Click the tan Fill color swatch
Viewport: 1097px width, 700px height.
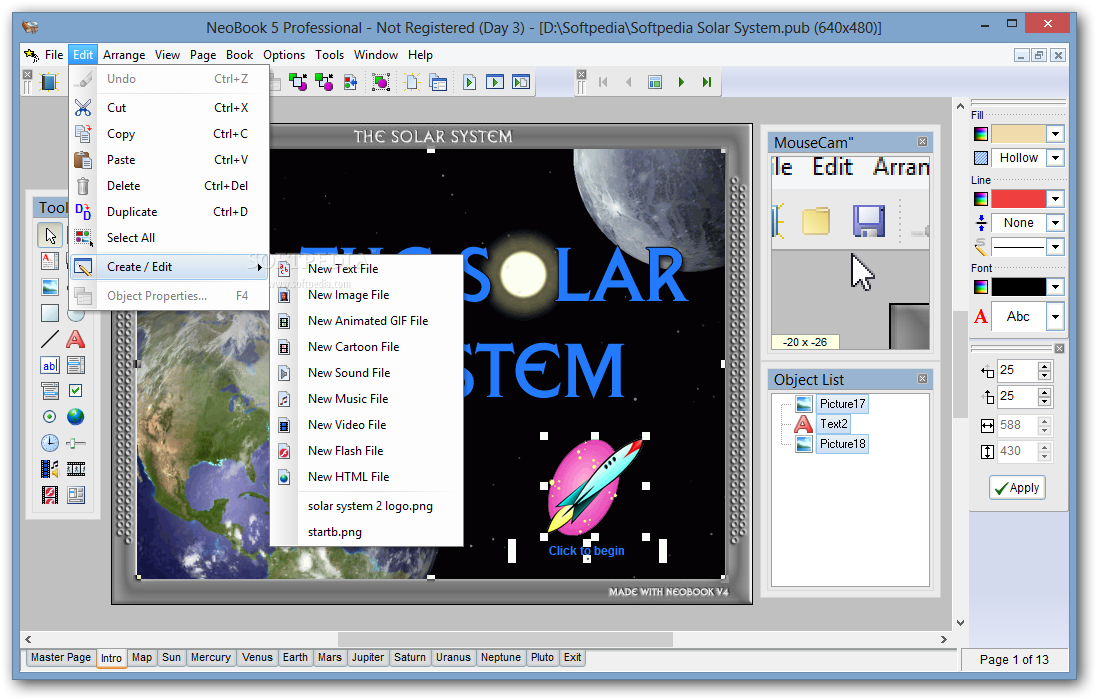(1019, 134)
